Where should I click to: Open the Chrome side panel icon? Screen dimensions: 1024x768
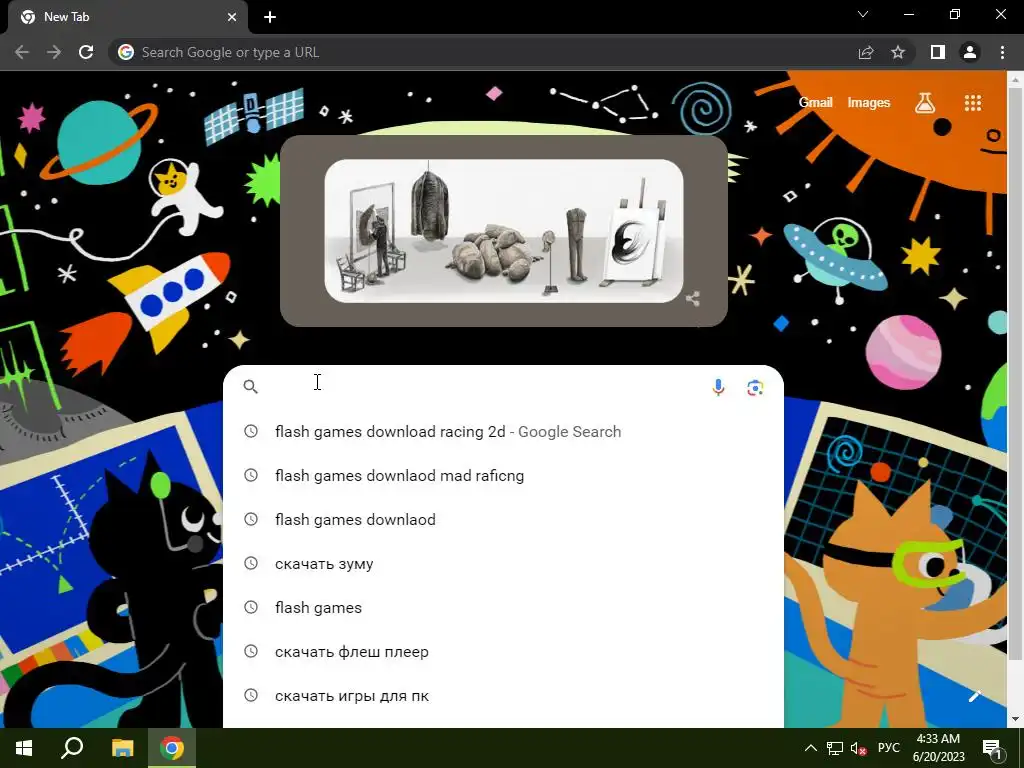938,52
